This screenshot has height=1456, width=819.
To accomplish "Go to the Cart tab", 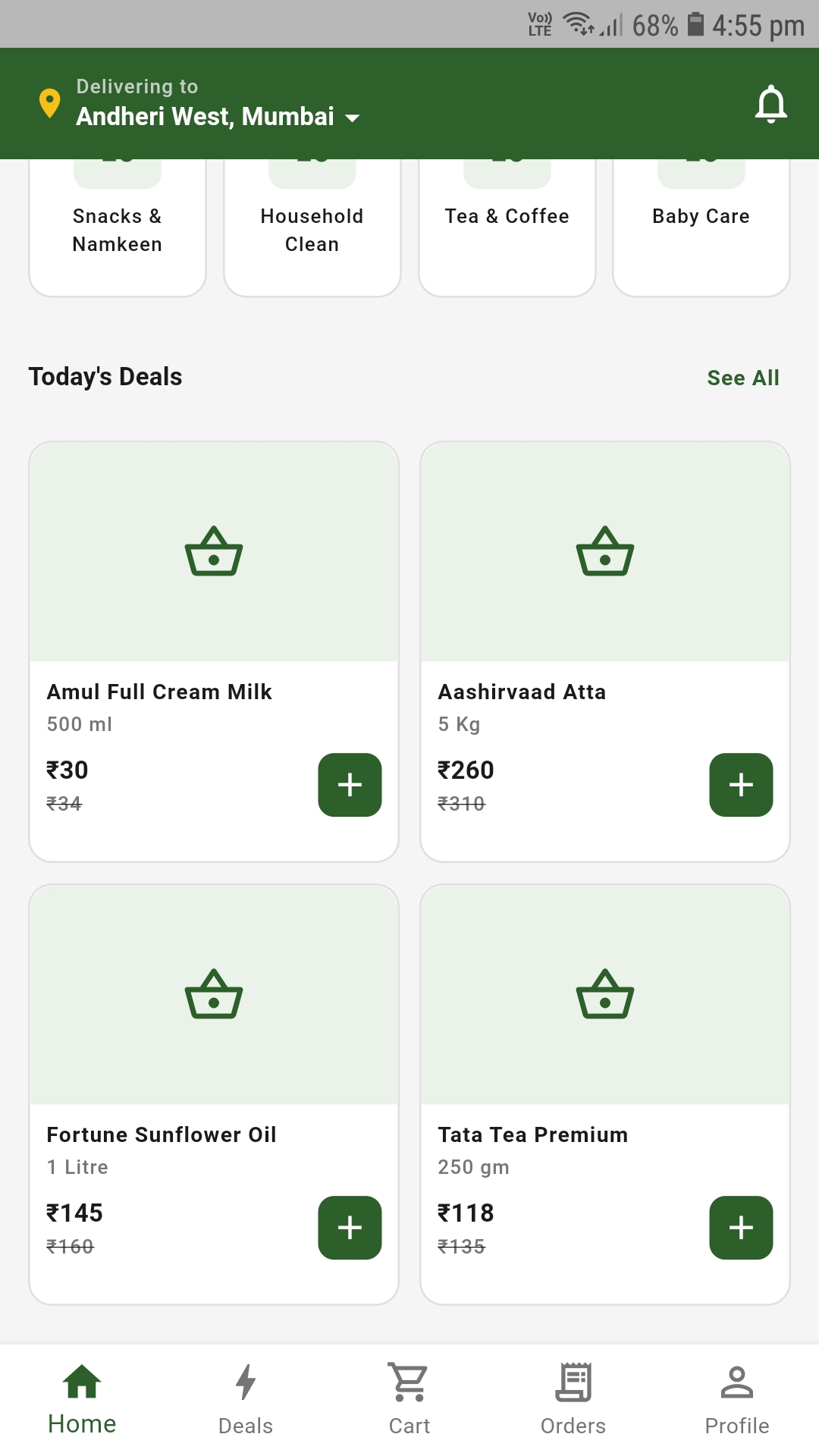I will point(409,1401).
